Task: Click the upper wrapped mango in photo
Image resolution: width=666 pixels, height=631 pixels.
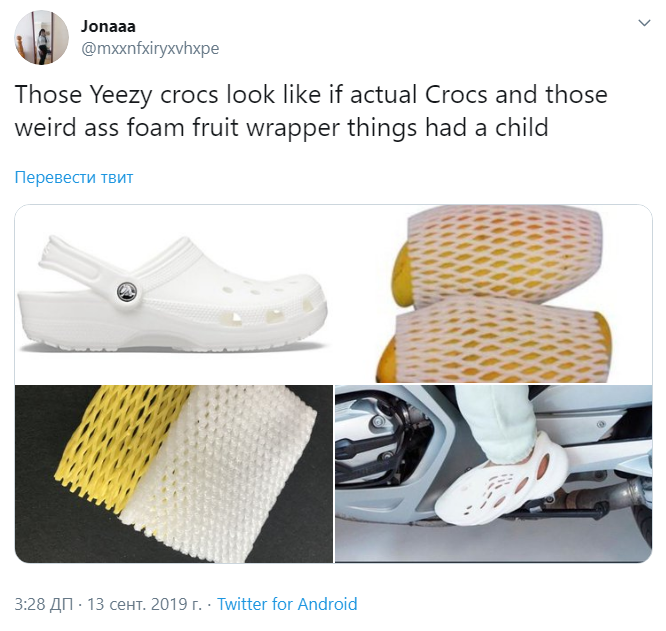Action: click(x=497, y=255)
